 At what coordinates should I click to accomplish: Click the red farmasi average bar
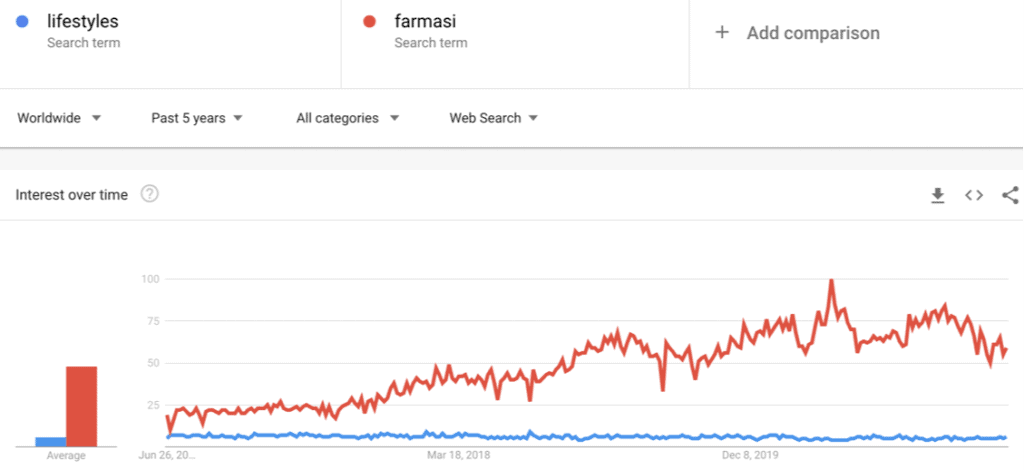point(81,407)
